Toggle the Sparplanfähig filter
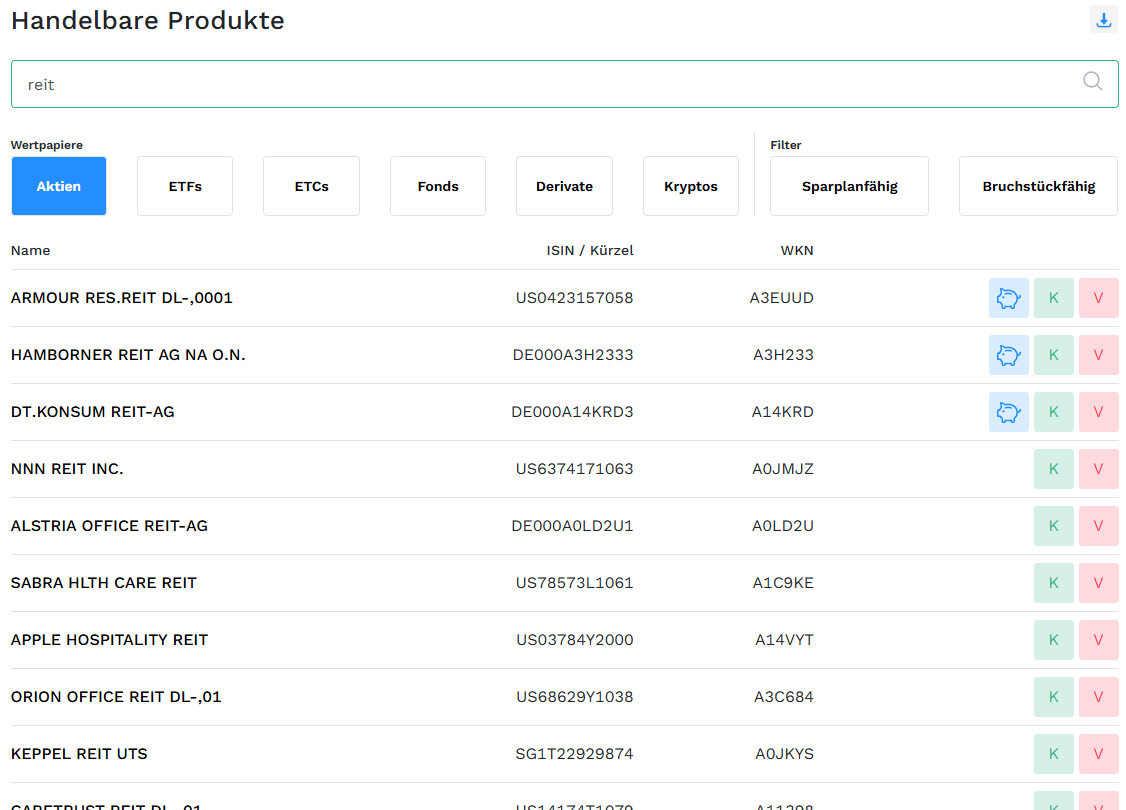Viewport: 1126px width, 810px height. [849, 186]
